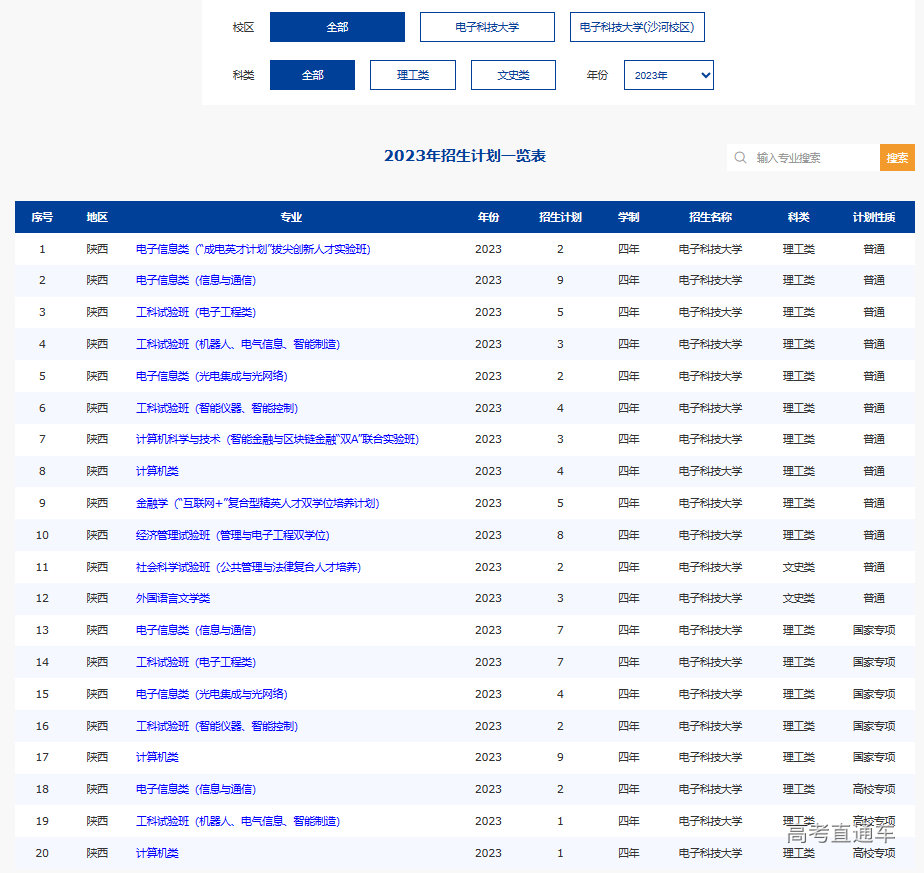Select the 全部 campus filter
Screen dimensions: 924x873
[x=337, y=27]
